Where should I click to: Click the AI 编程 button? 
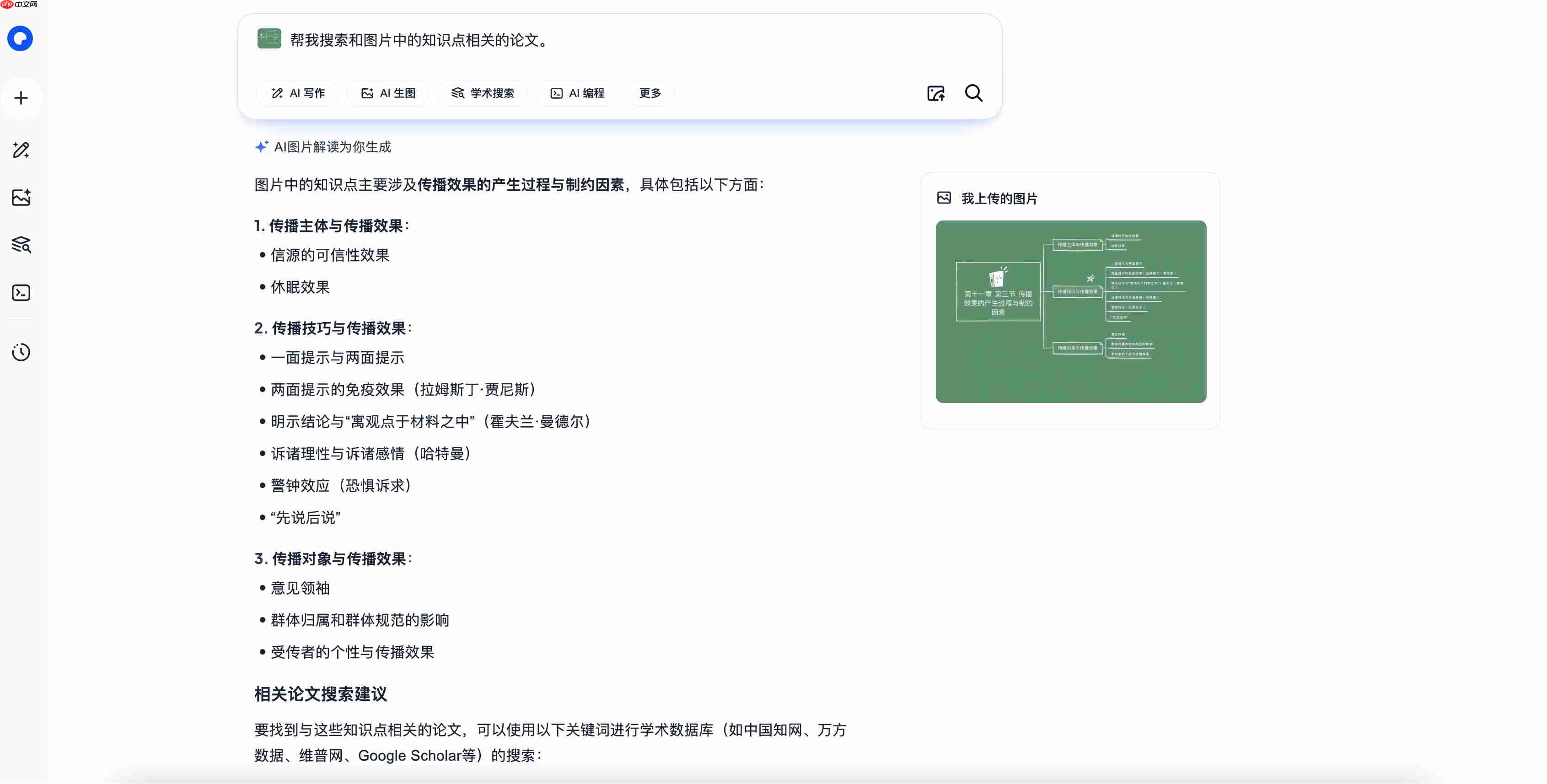(576, 93)
